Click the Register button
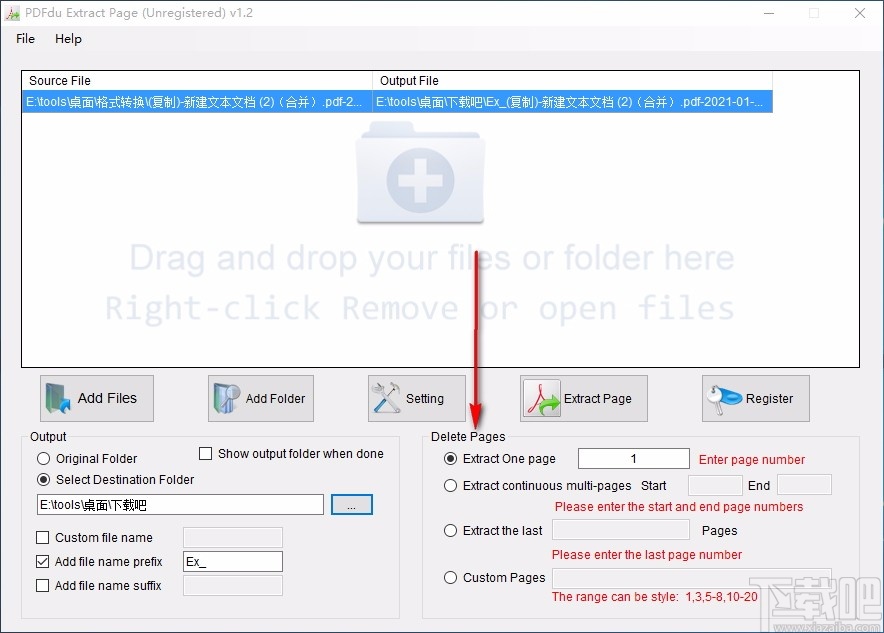The width and height of the screenshot is (884, 633). [755, 398]
